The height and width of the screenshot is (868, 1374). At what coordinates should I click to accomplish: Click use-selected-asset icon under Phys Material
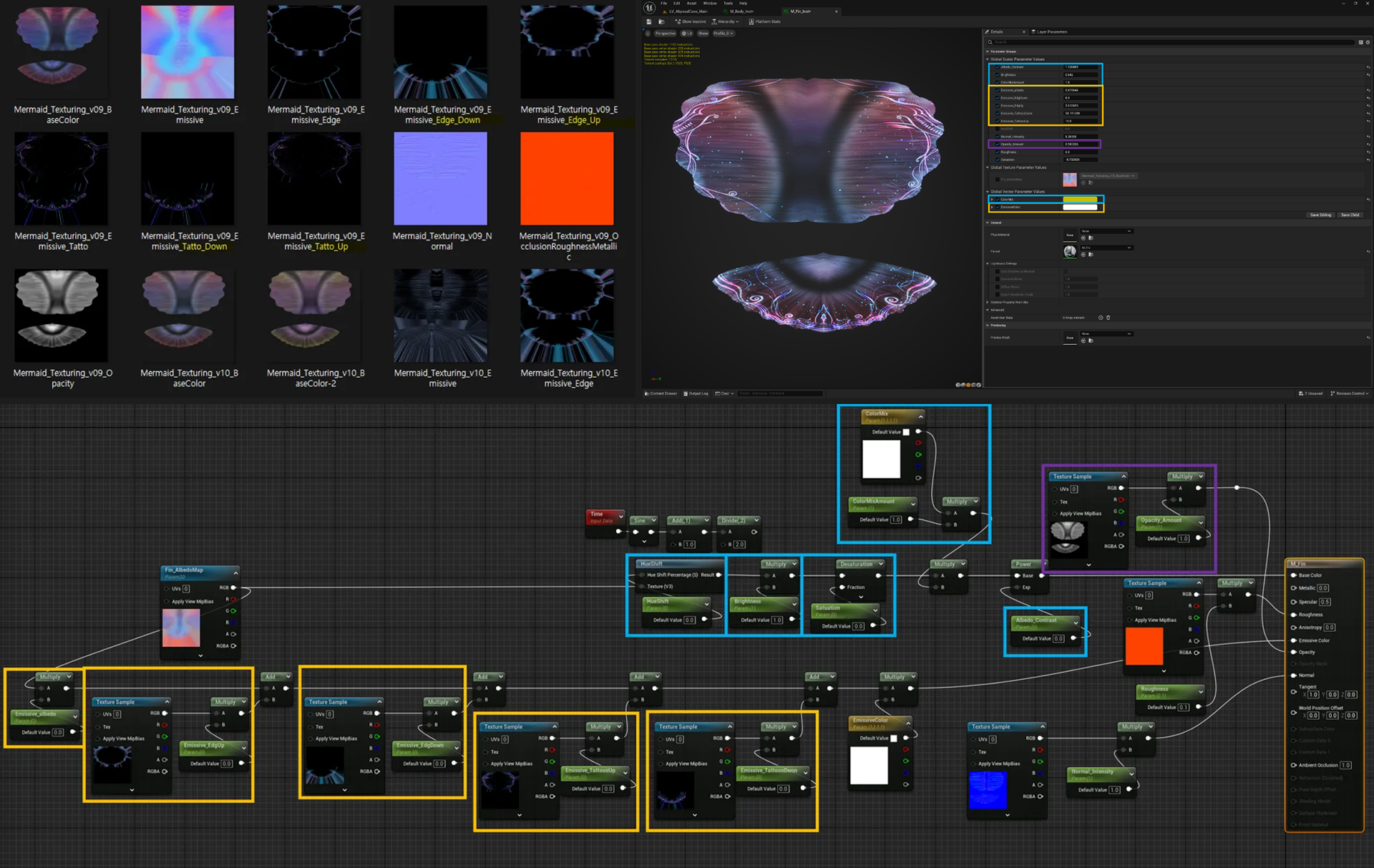(1083, 238)
